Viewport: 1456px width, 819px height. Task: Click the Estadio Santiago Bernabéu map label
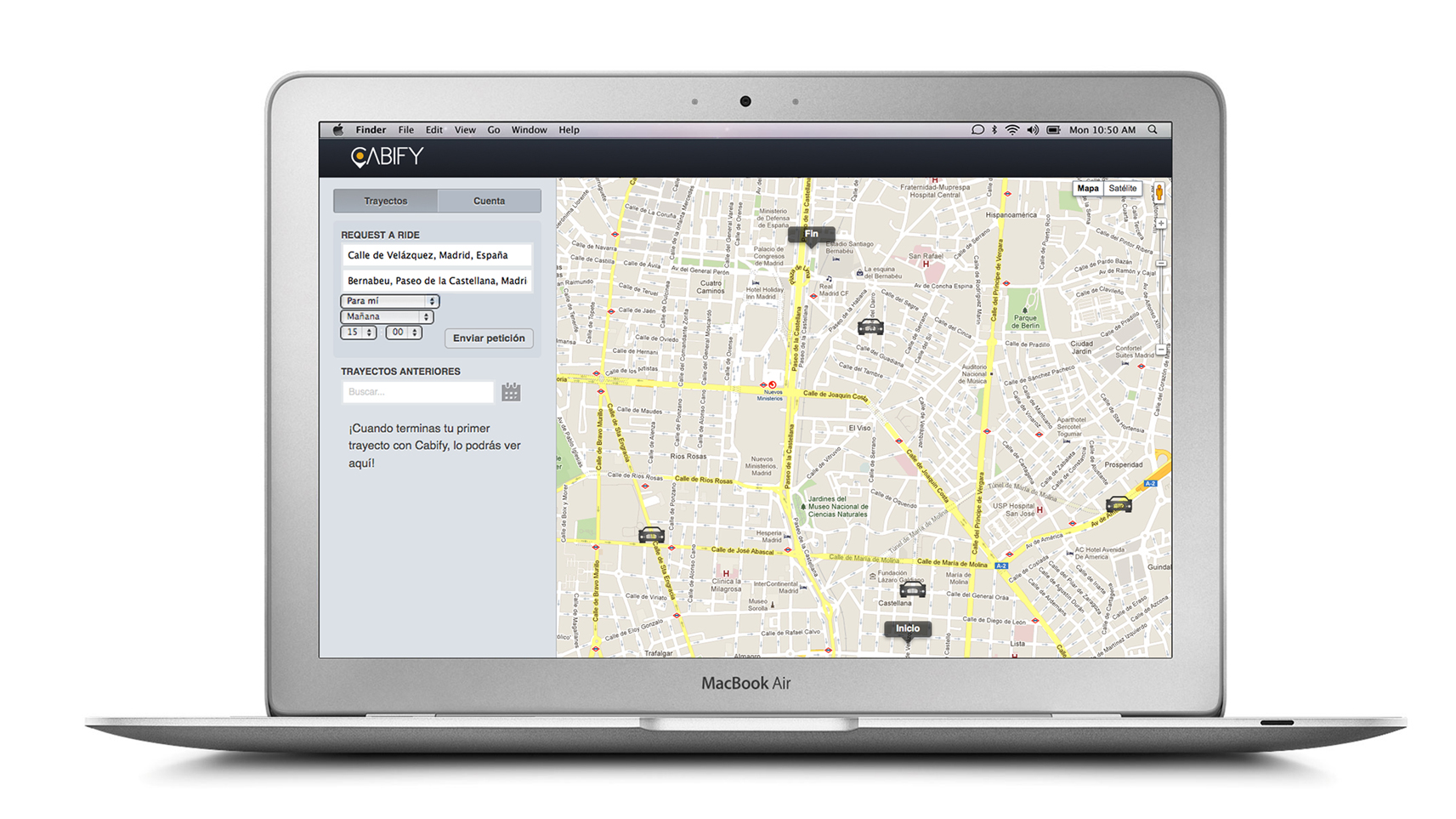pyautogui.click(x=850, y=247)
